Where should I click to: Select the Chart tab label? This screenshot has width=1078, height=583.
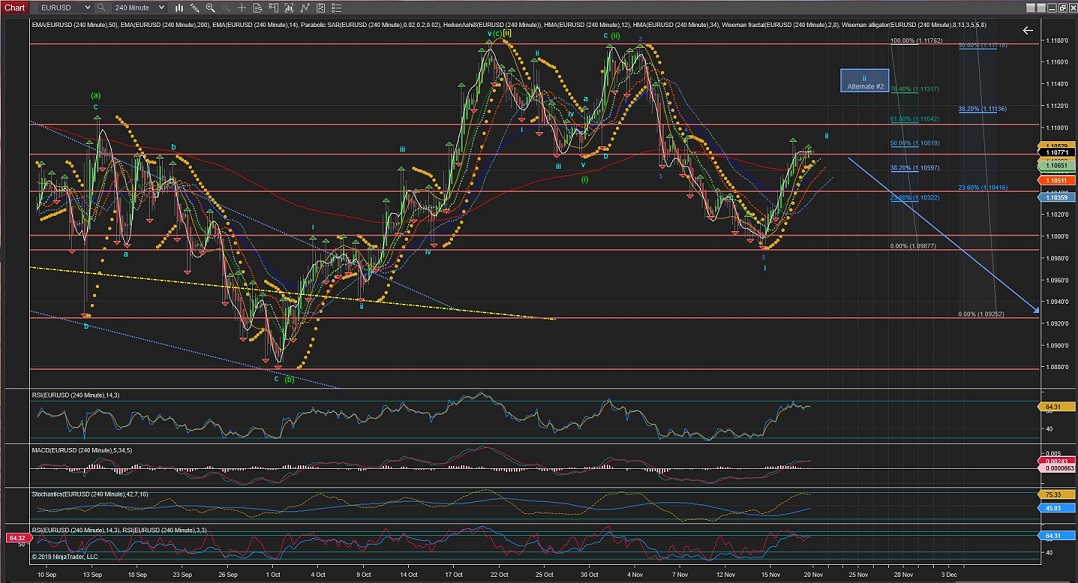(x=13, y=6)
